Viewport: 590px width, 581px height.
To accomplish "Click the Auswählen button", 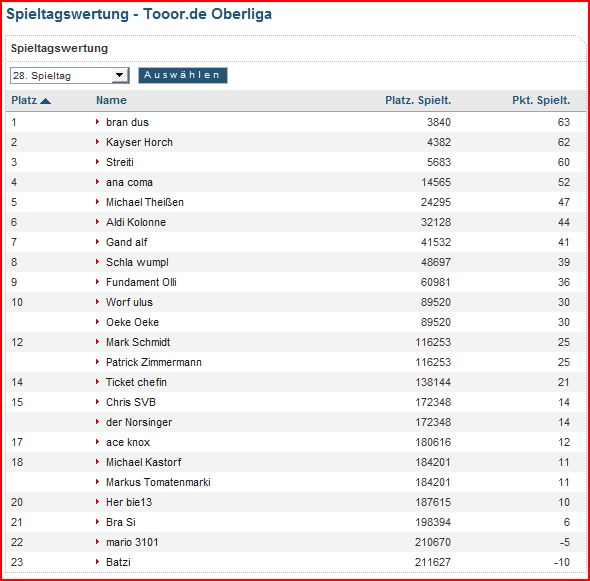I will coord(183,75).
